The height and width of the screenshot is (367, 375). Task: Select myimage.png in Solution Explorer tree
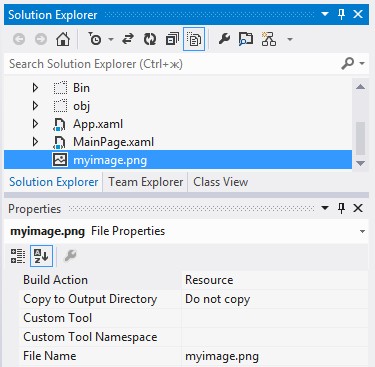click(x=178, y=160)
